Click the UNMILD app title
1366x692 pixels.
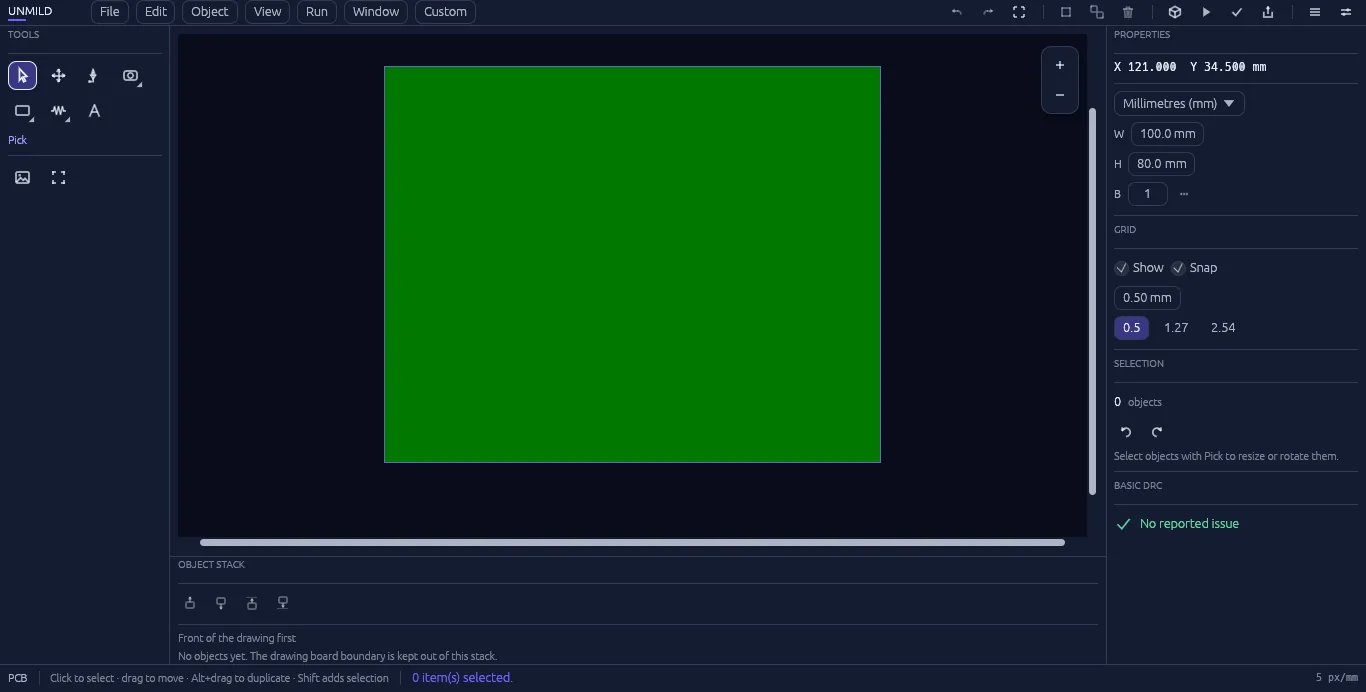coord(30,11)
